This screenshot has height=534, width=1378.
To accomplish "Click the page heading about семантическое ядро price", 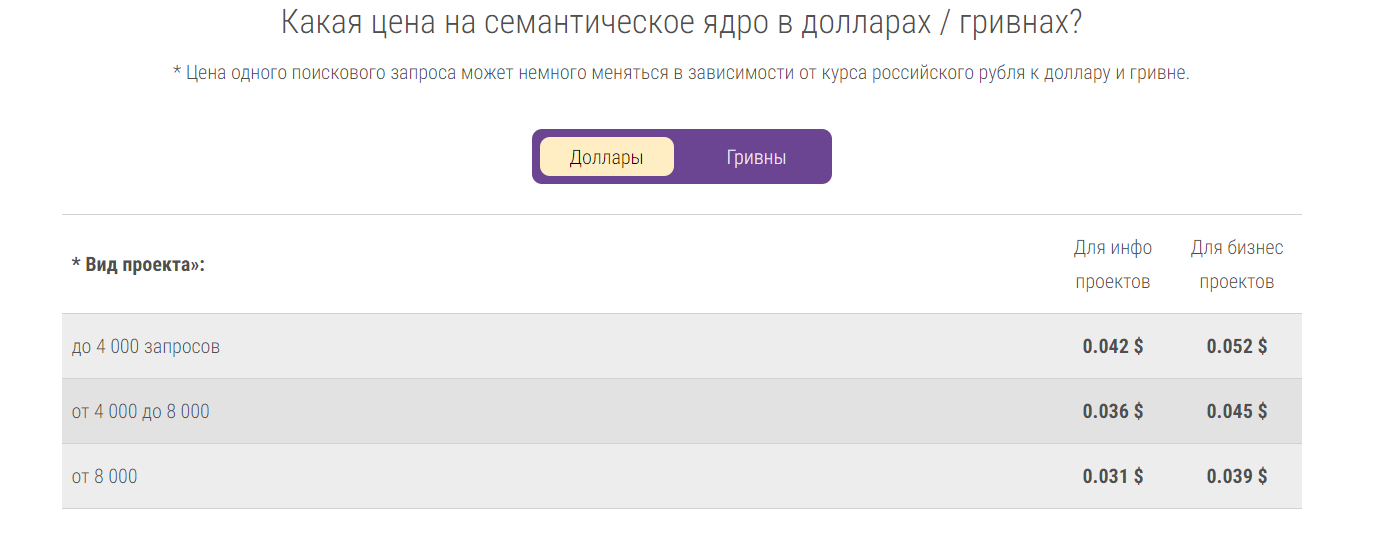I will [x=681, y=22].
